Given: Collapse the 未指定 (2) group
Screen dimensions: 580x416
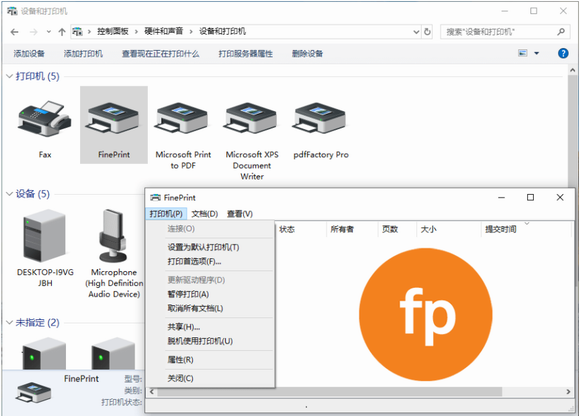Looking at the screenshot, I should click(x=9, y=322).
